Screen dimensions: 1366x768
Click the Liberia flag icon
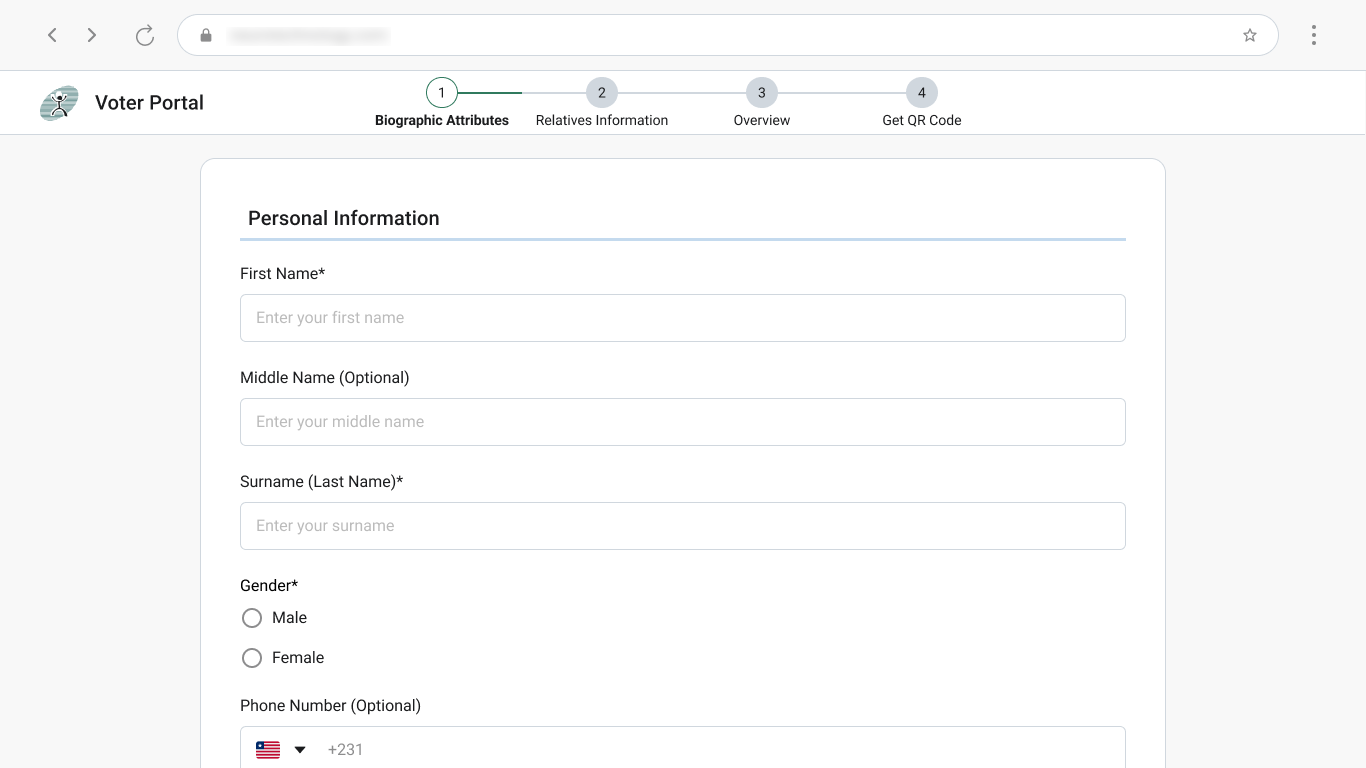[x=268, y=750]
